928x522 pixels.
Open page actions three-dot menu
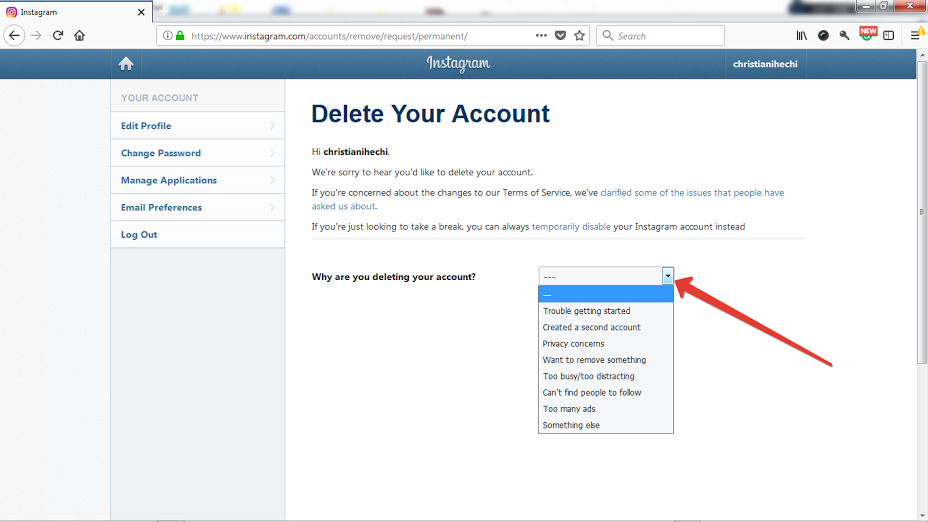[x=541, y=36]
